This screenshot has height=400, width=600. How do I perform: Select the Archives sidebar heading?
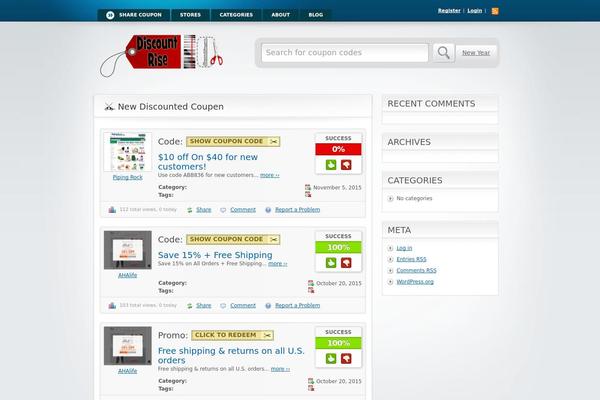[409, 142]
